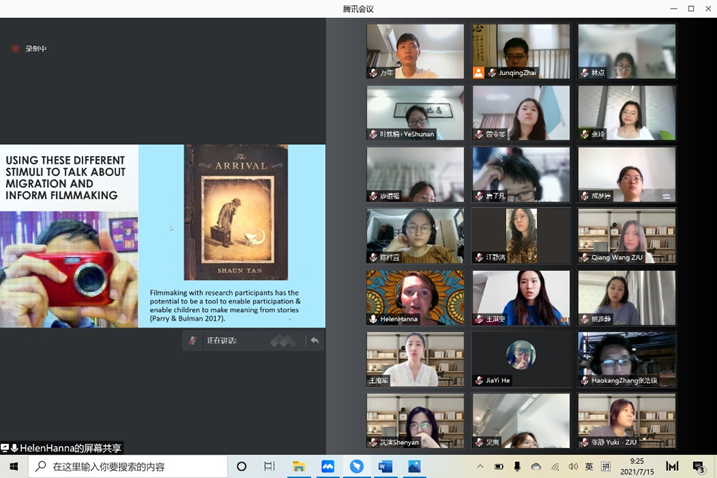This screenshot has height=478, width=717.
Task: Click the reply arrow in speaking bar
Action: click(x=314, y=341)
